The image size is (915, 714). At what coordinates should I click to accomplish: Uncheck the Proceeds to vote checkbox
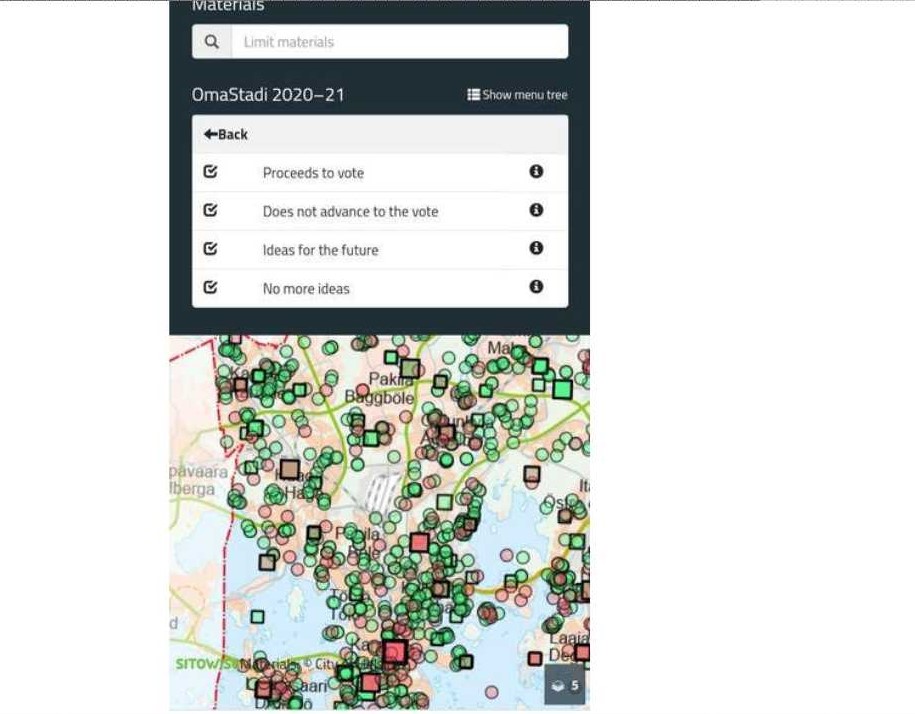(x=210, y=172)
